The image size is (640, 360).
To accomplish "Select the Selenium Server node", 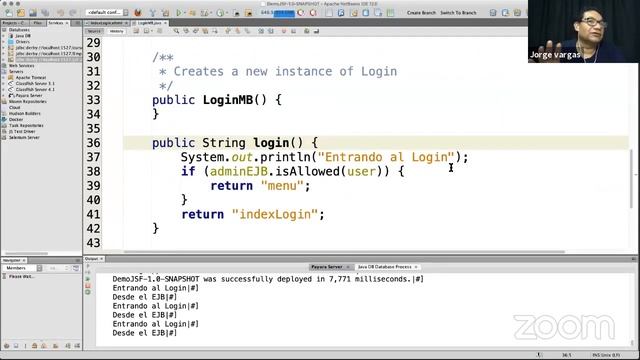I will pos(24,138).
